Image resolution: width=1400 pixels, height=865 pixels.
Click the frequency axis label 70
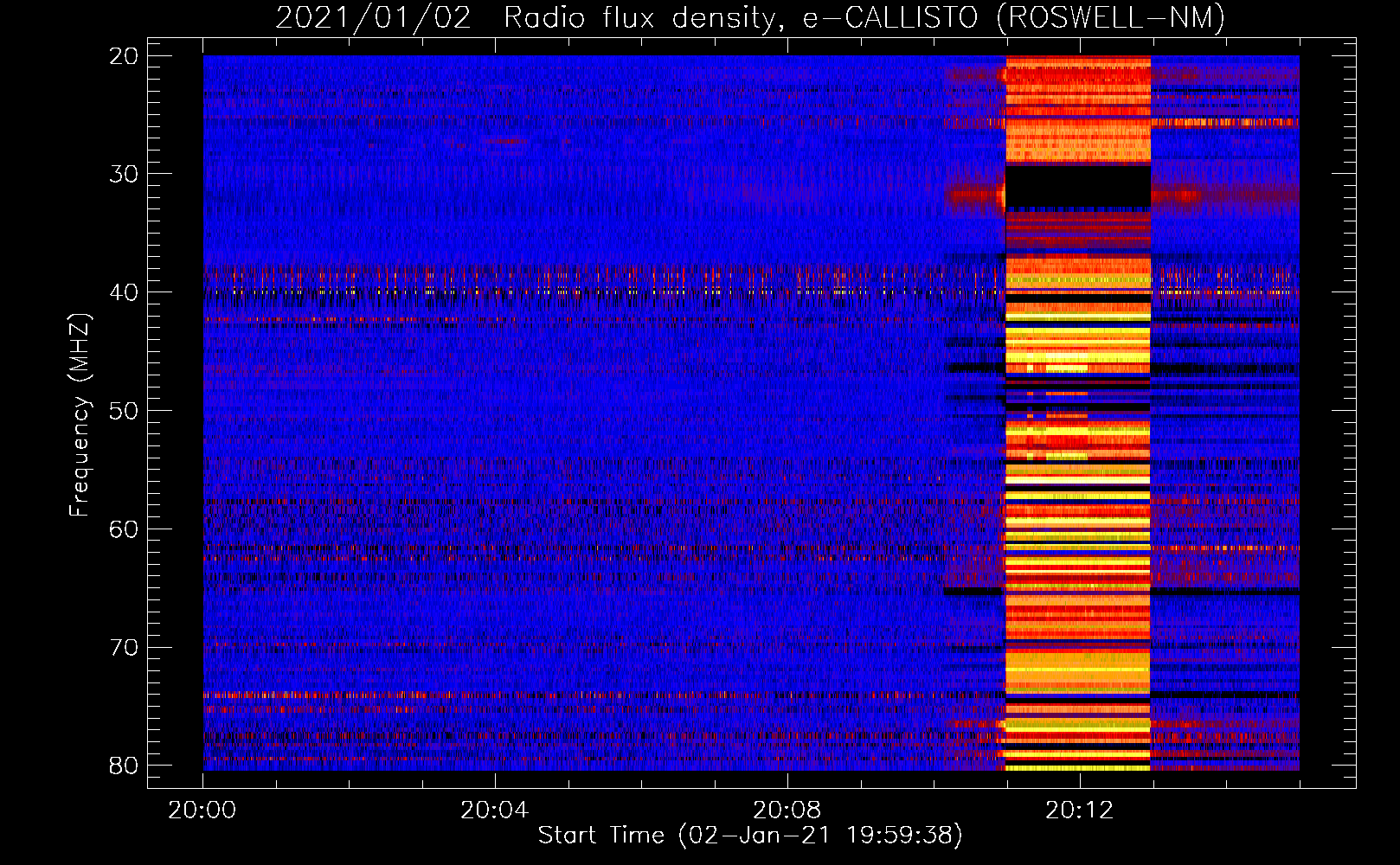[x=124, y=647]
